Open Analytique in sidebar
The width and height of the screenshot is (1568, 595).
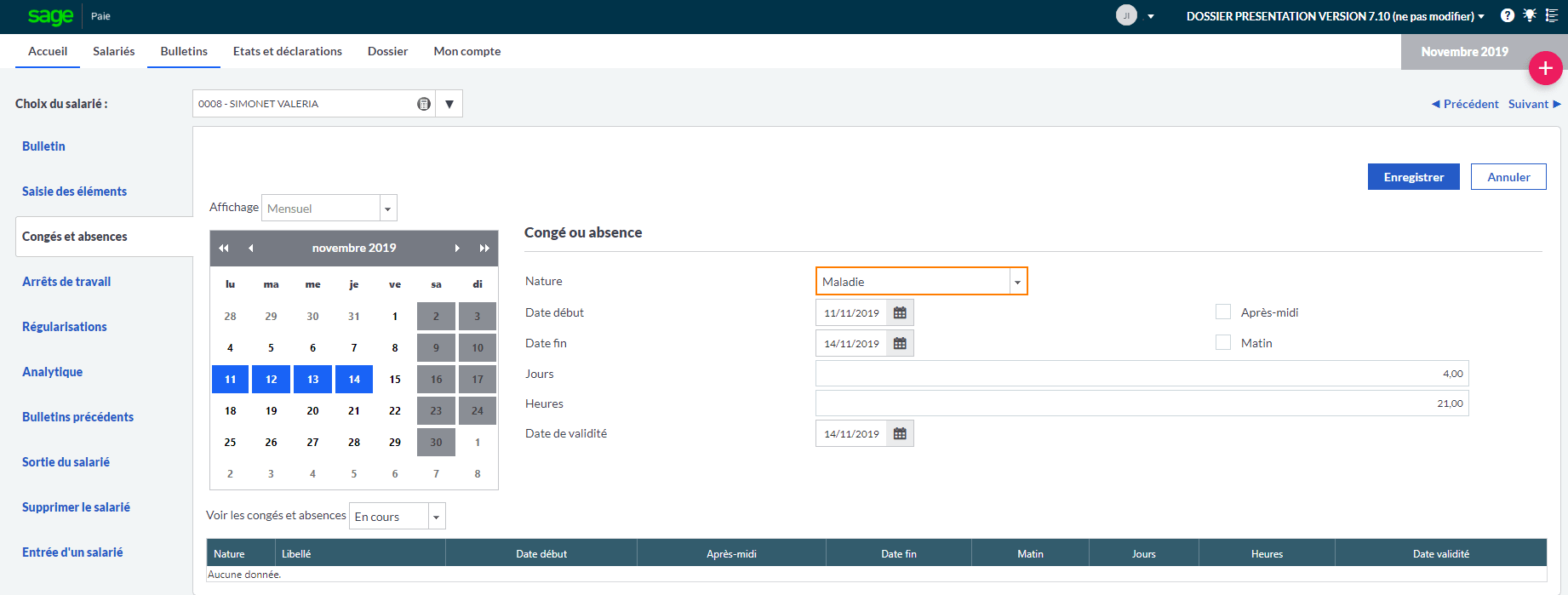click(52, 372)
